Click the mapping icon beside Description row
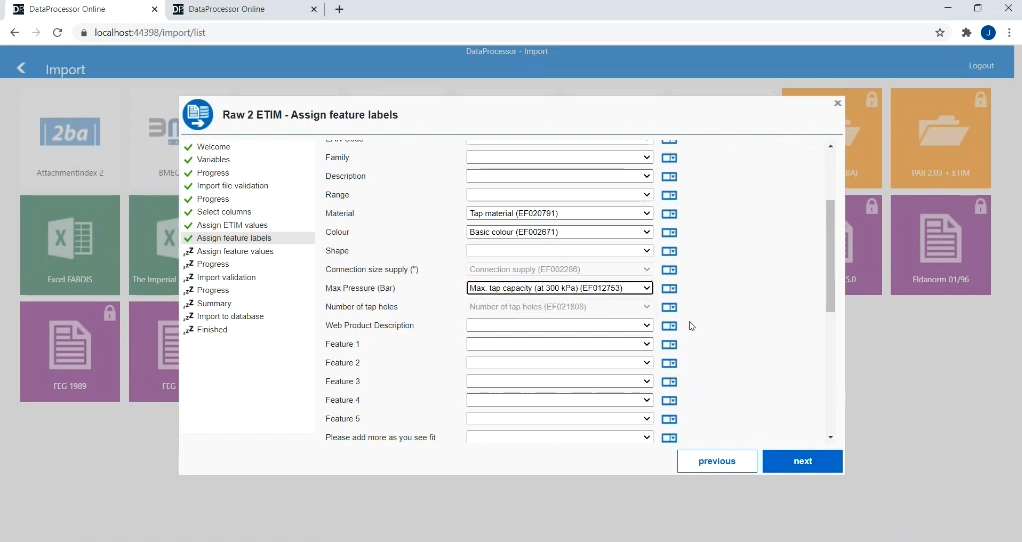Image resolution: width=1022 pixels, height=542 pixels. (669, 177)
